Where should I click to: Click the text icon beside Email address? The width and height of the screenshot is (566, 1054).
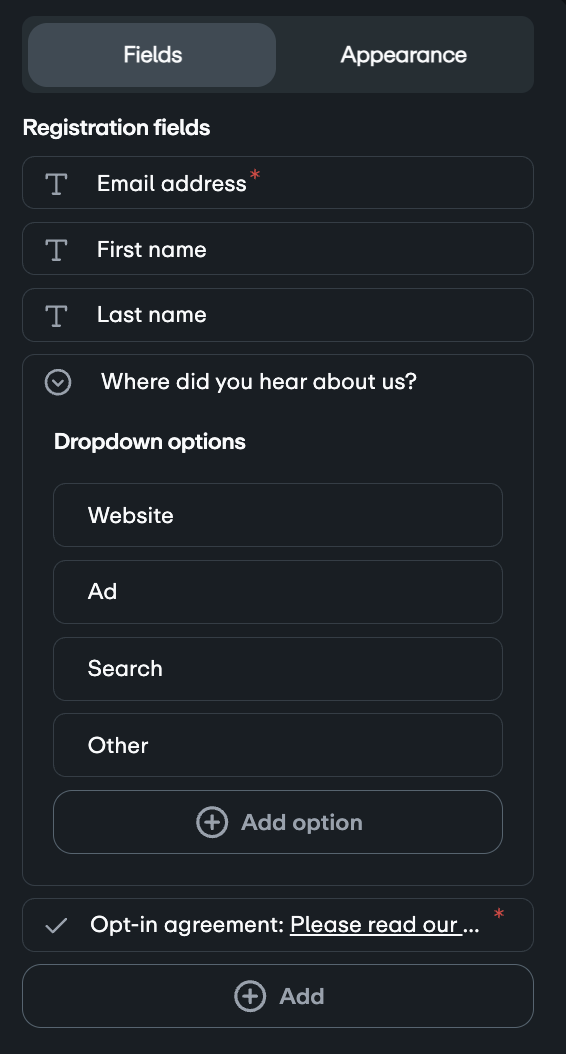click(56, 184)
